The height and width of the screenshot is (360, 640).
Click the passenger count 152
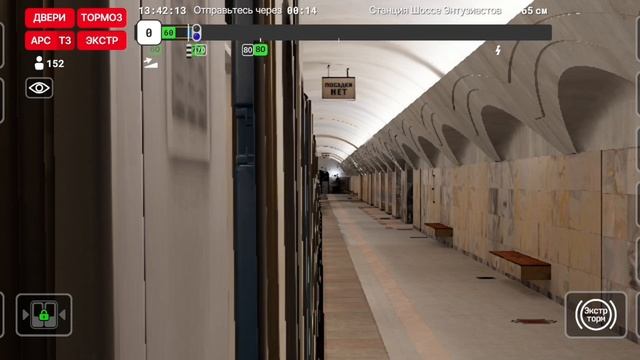coord(55,64)
